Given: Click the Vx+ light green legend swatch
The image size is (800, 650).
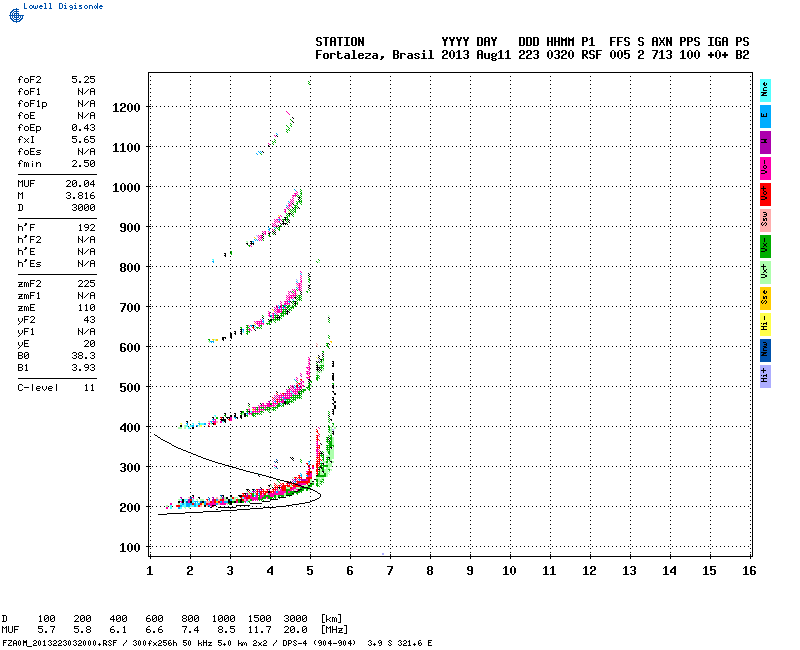Looking at the screenshot, I should click(x=765, y=272).
